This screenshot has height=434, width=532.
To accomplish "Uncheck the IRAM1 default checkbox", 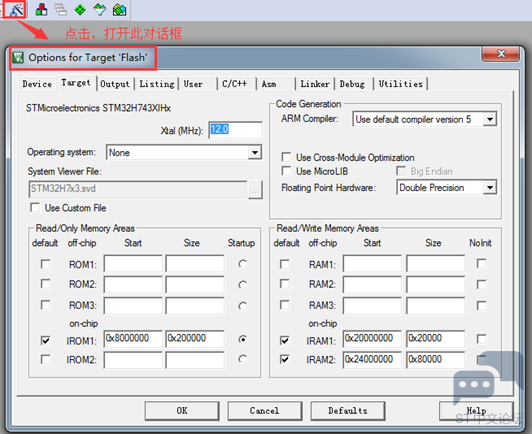I will click(x=285, y=340).
